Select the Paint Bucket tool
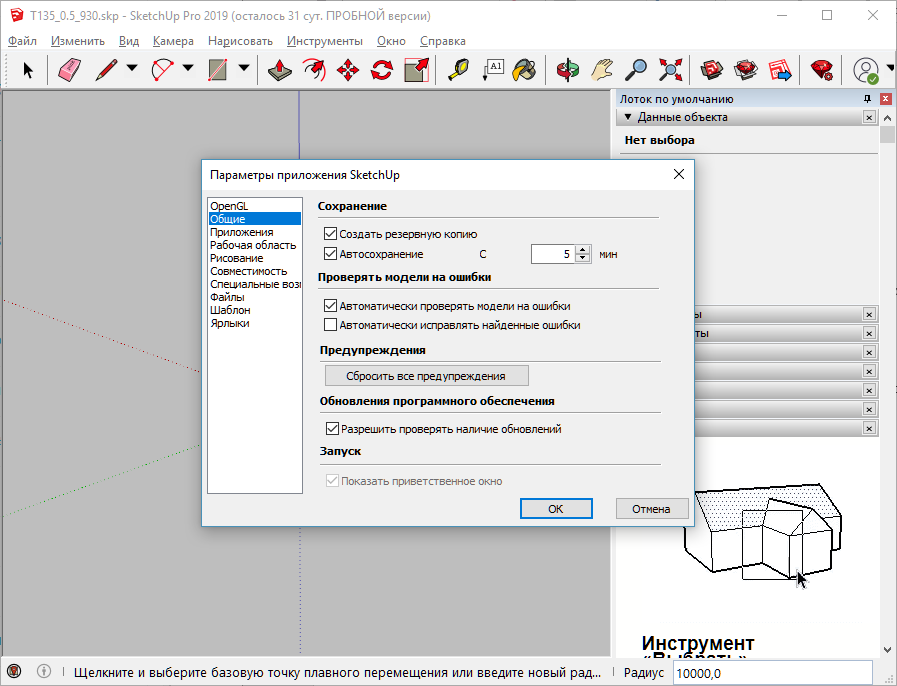 [525, 70]
